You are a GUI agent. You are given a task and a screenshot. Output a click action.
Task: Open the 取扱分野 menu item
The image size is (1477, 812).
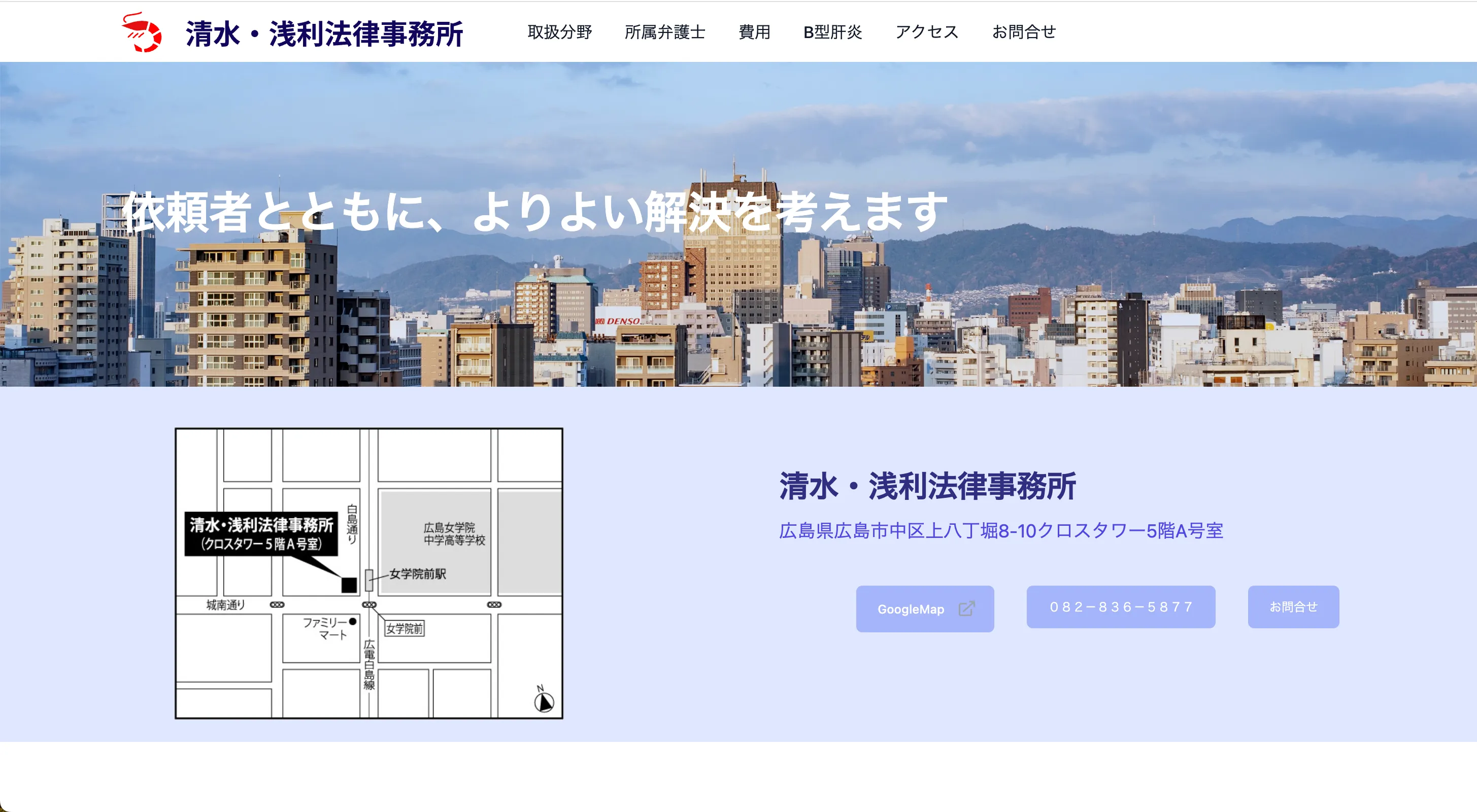pos(560,32)
